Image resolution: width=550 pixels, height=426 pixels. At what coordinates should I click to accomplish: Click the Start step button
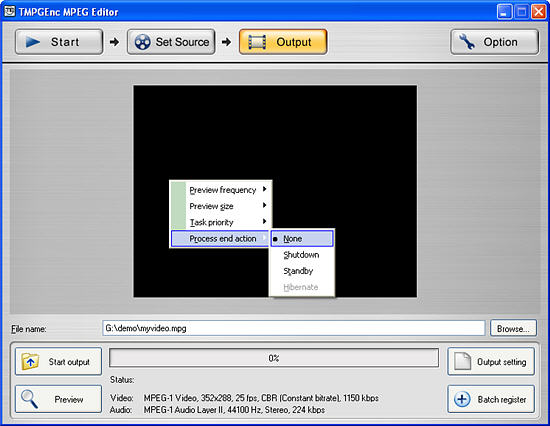point(59,42)
